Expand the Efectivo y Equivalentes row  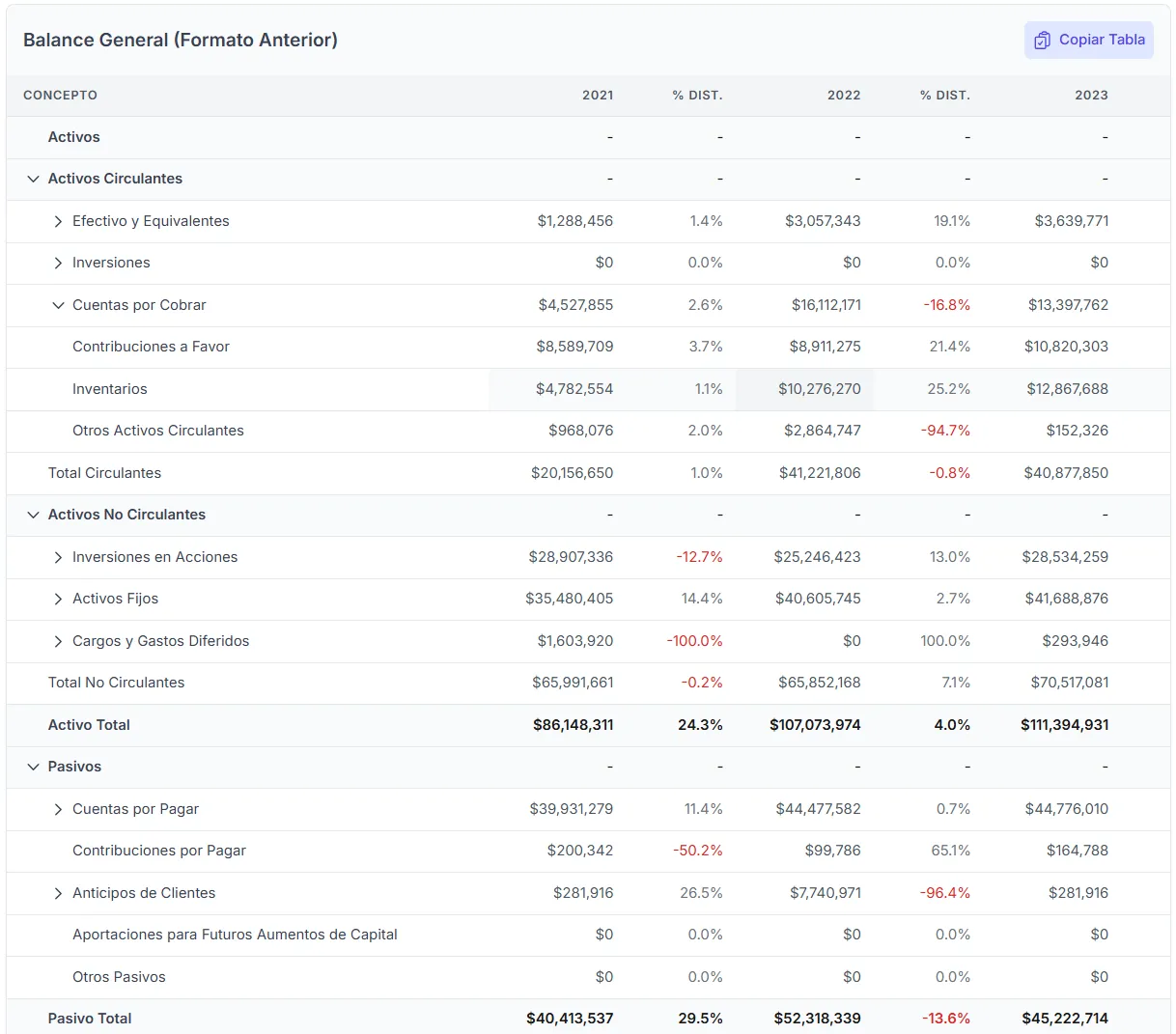click(x=58, y=221)
